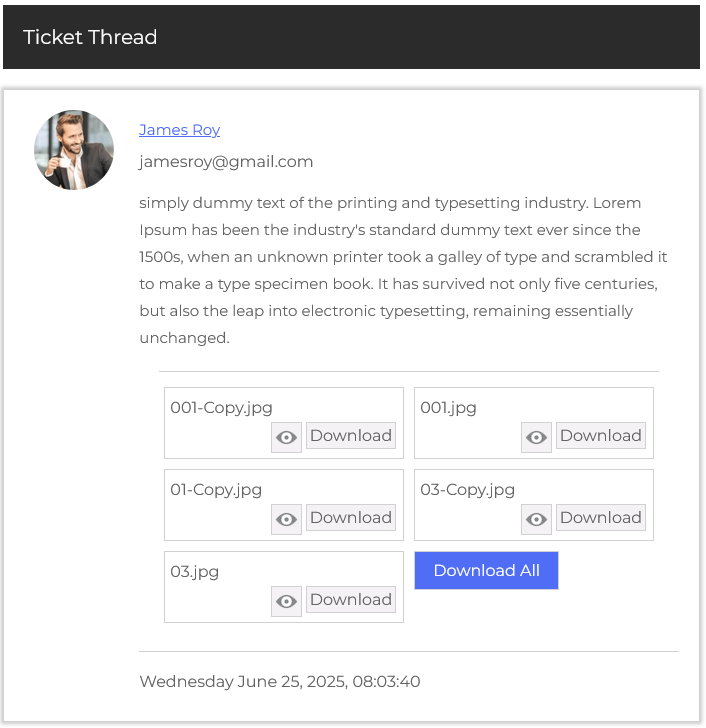Click the 03.jpg attachment name

[x=194, y=572]
